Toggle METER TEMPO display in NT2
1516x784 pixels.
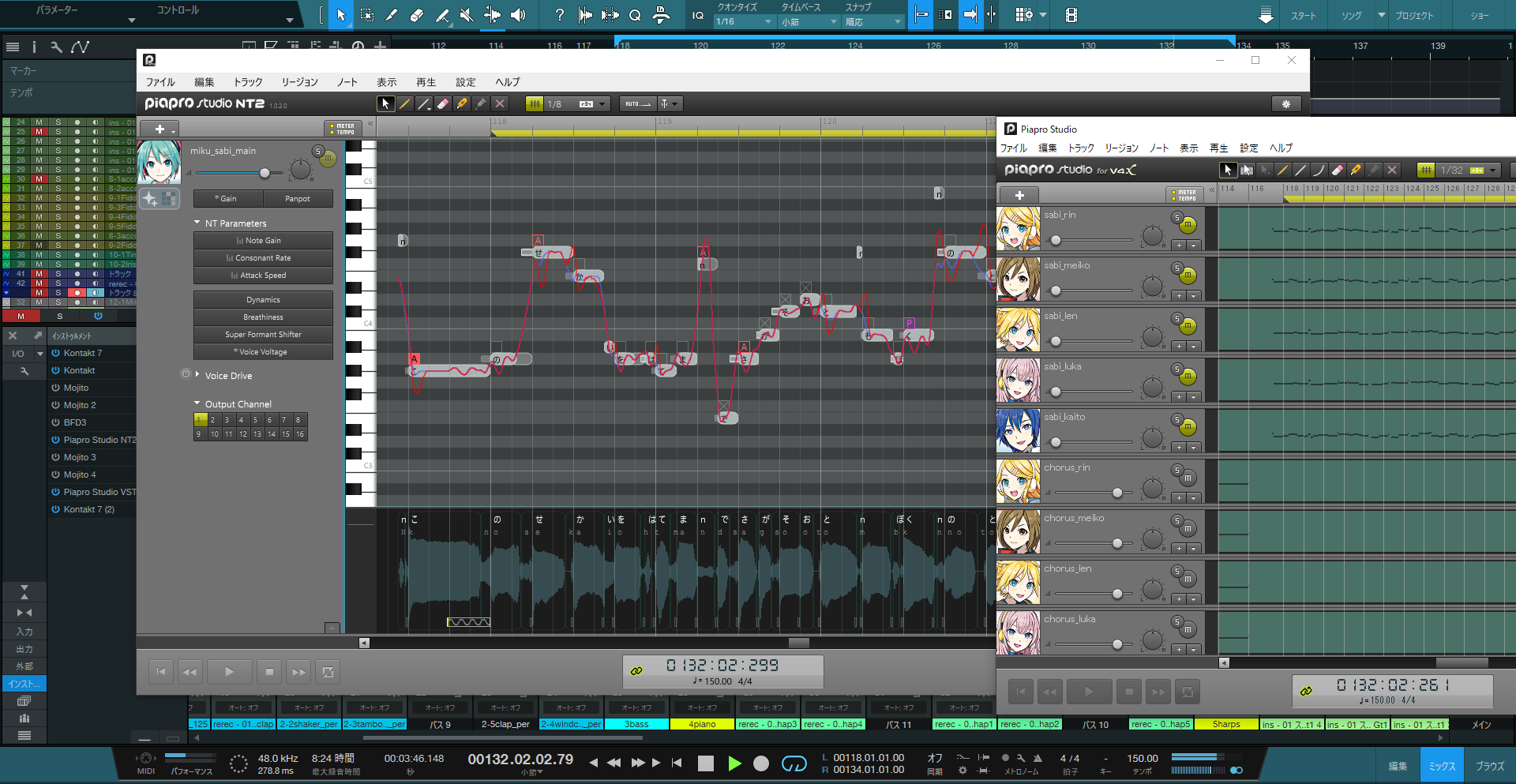(x=343, y=129)
